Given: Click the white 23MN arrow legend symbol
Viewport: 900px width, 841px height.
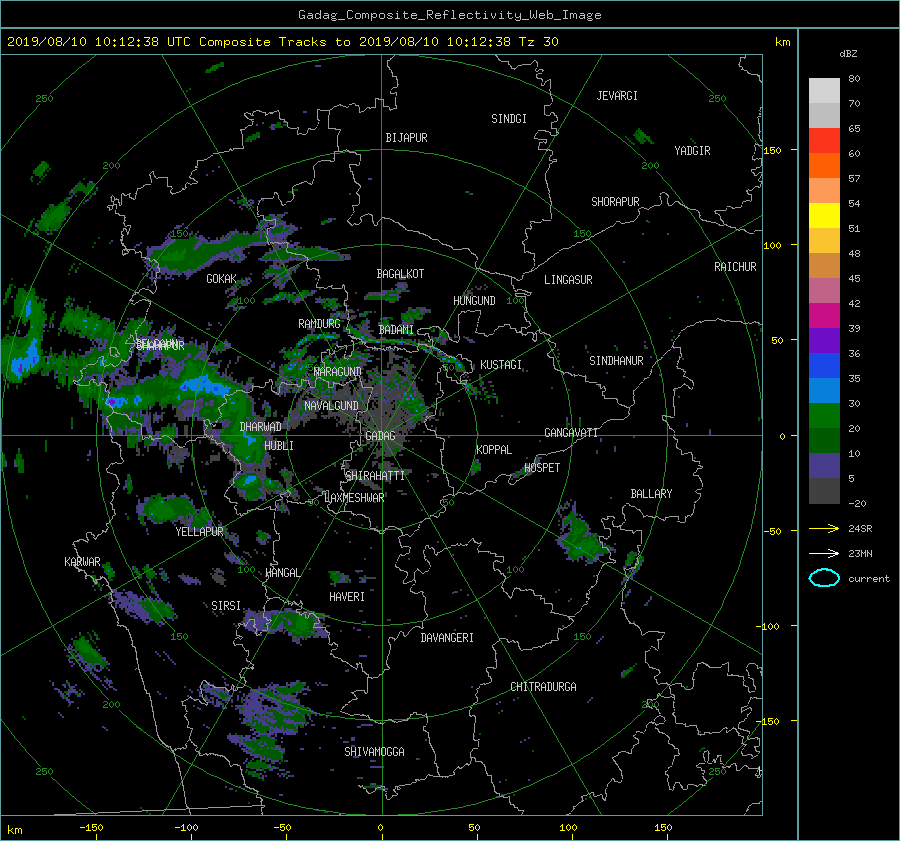Looking at the screenshot, I should tap(824, 553).
